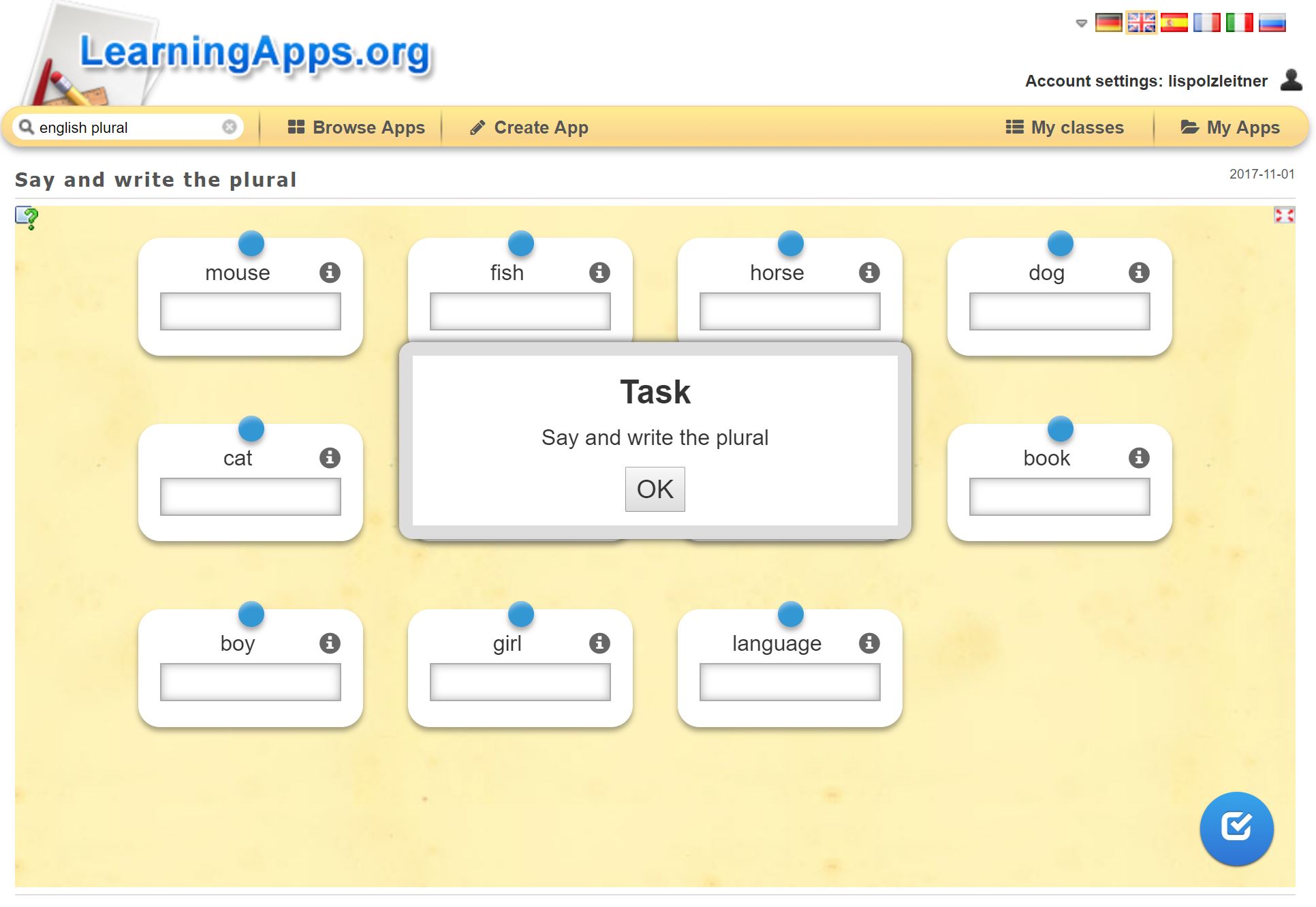This screenshot has height=907, width=1316.
Task: Click the info icon on mouse card
Action: (330, 273)
